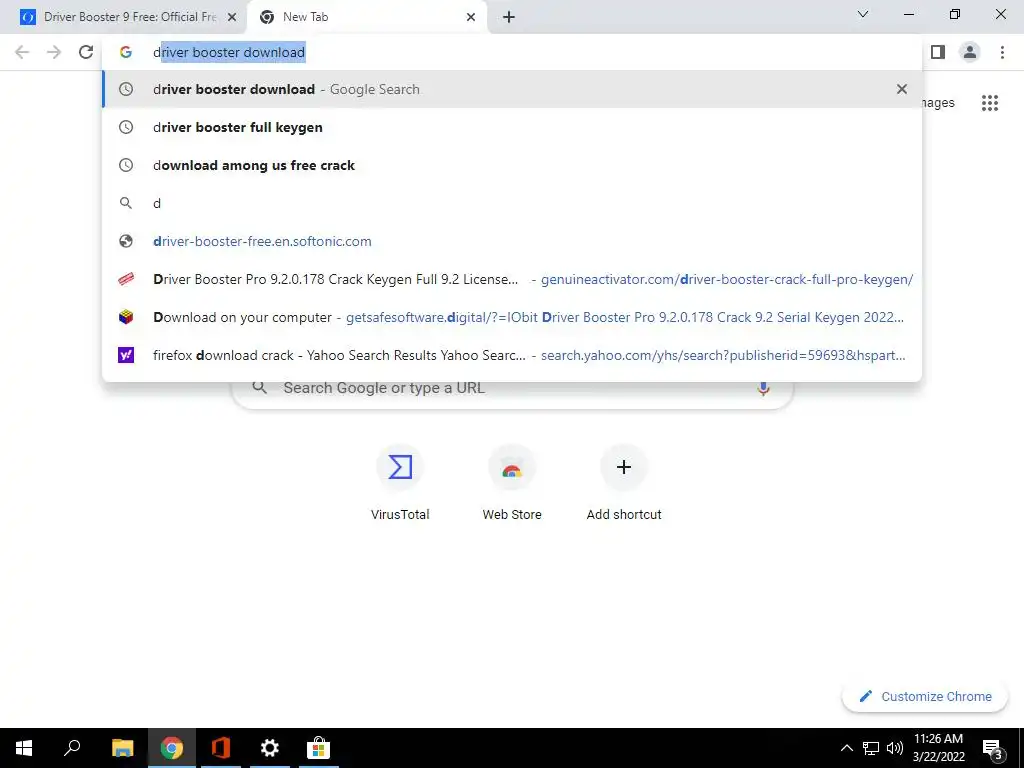Open the Web Store shortcut
The image size is (1024, 768).
click(x=512, y=483)
